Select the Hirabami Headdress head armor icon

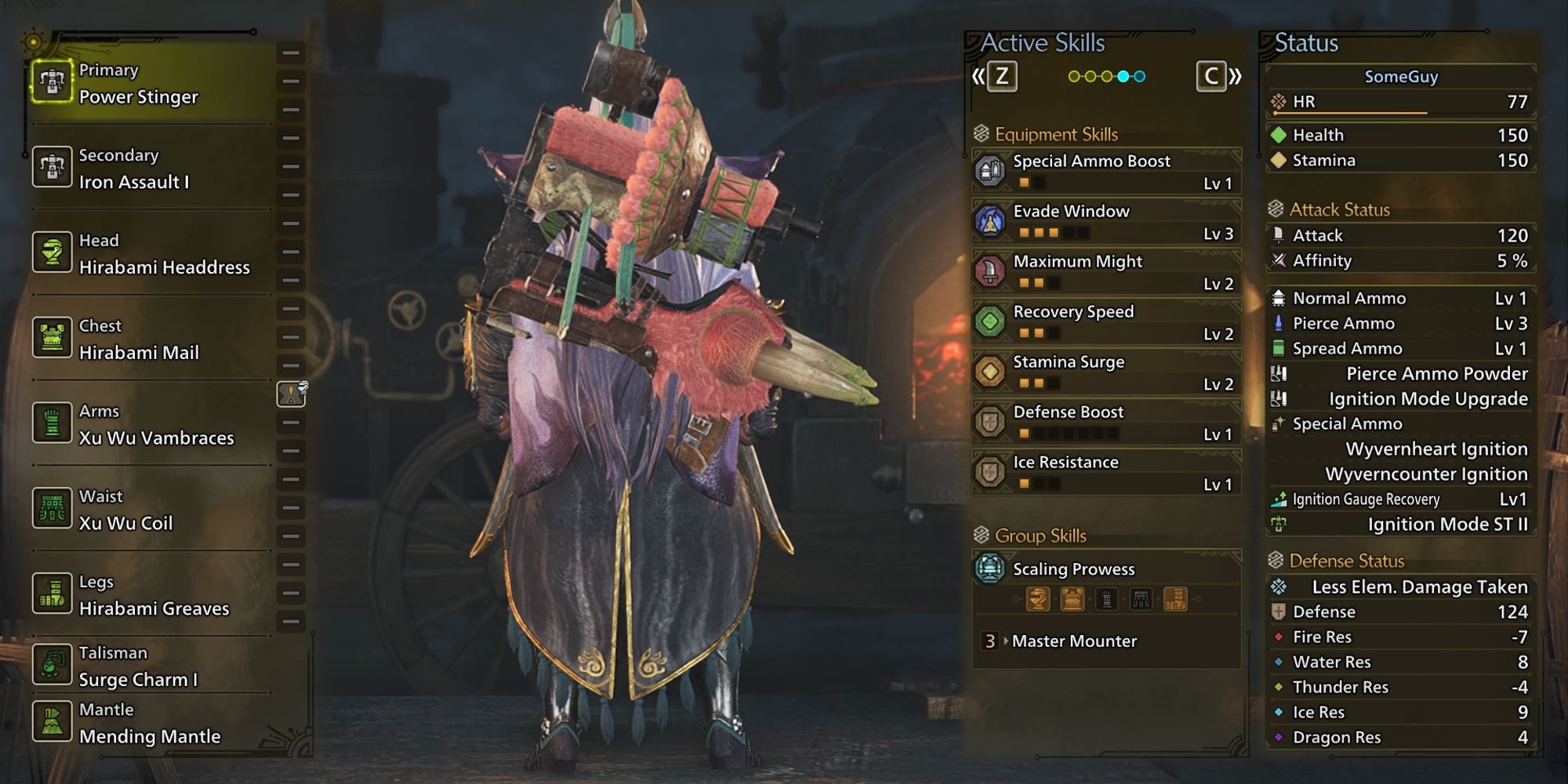(x=52, y=252)
